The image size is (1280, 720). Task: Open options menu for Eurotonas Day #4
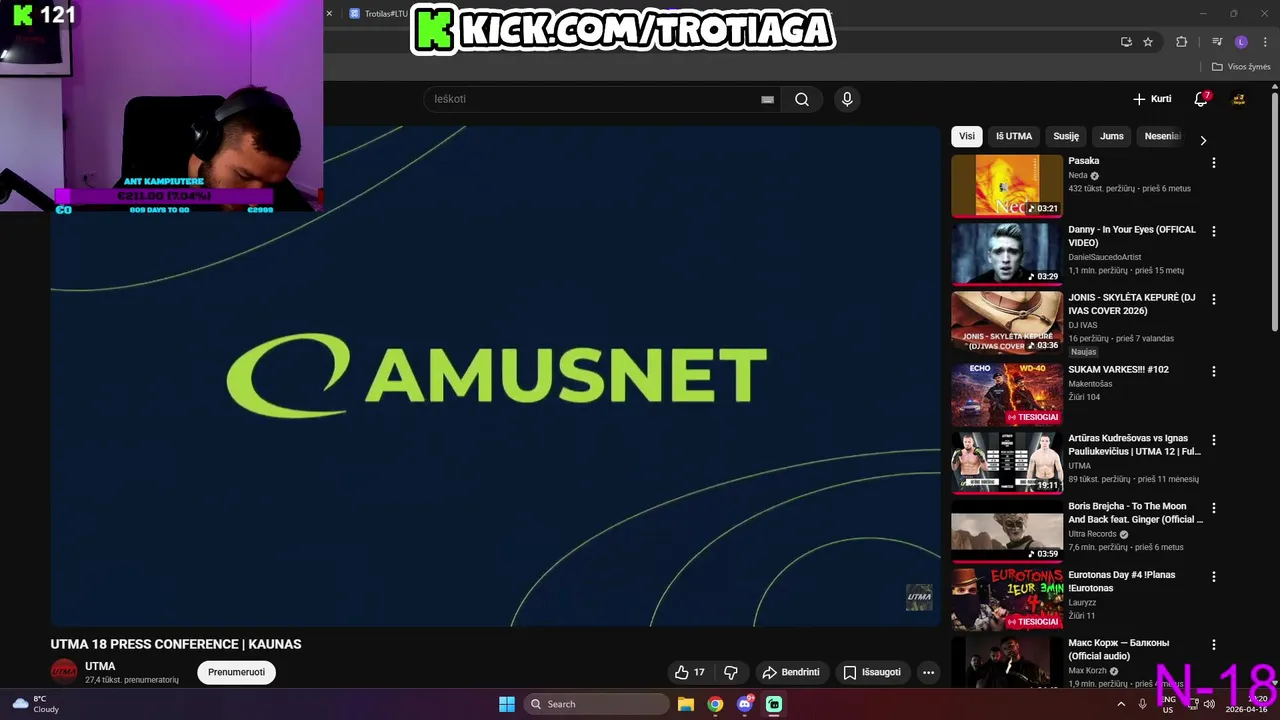click(x=1214, y=576)
